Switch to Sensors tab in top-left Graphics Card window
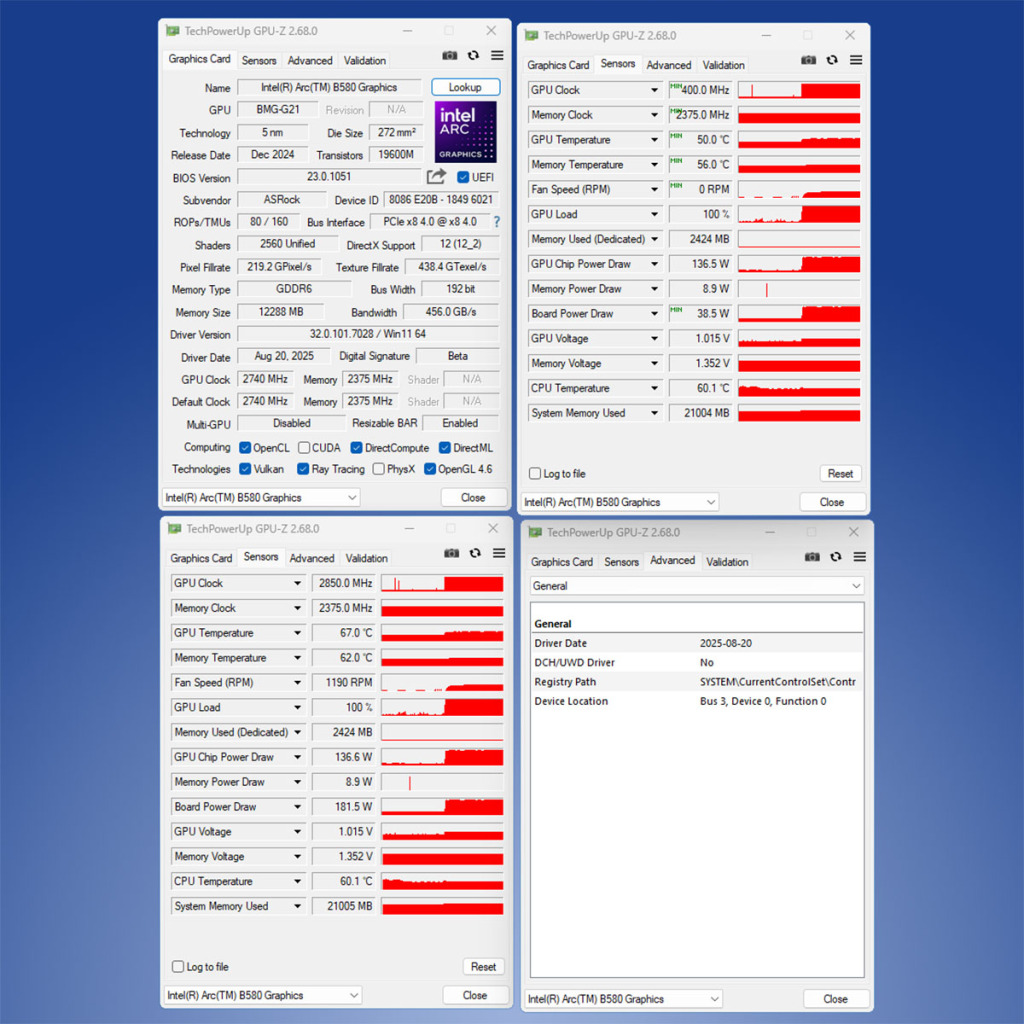This screenshot has width=1024, height=1024. [259, 60]
